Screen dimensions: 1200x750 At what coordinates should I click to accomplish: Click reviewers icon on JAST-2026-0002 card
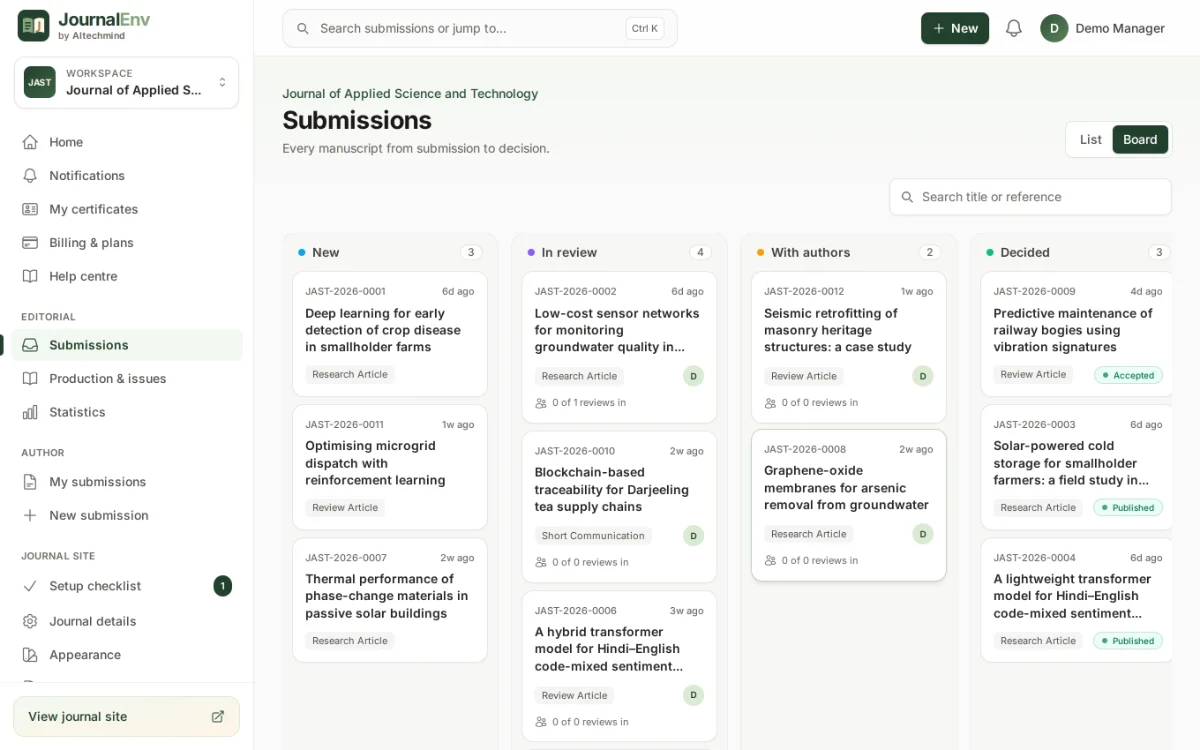click(x=541, y=403)
